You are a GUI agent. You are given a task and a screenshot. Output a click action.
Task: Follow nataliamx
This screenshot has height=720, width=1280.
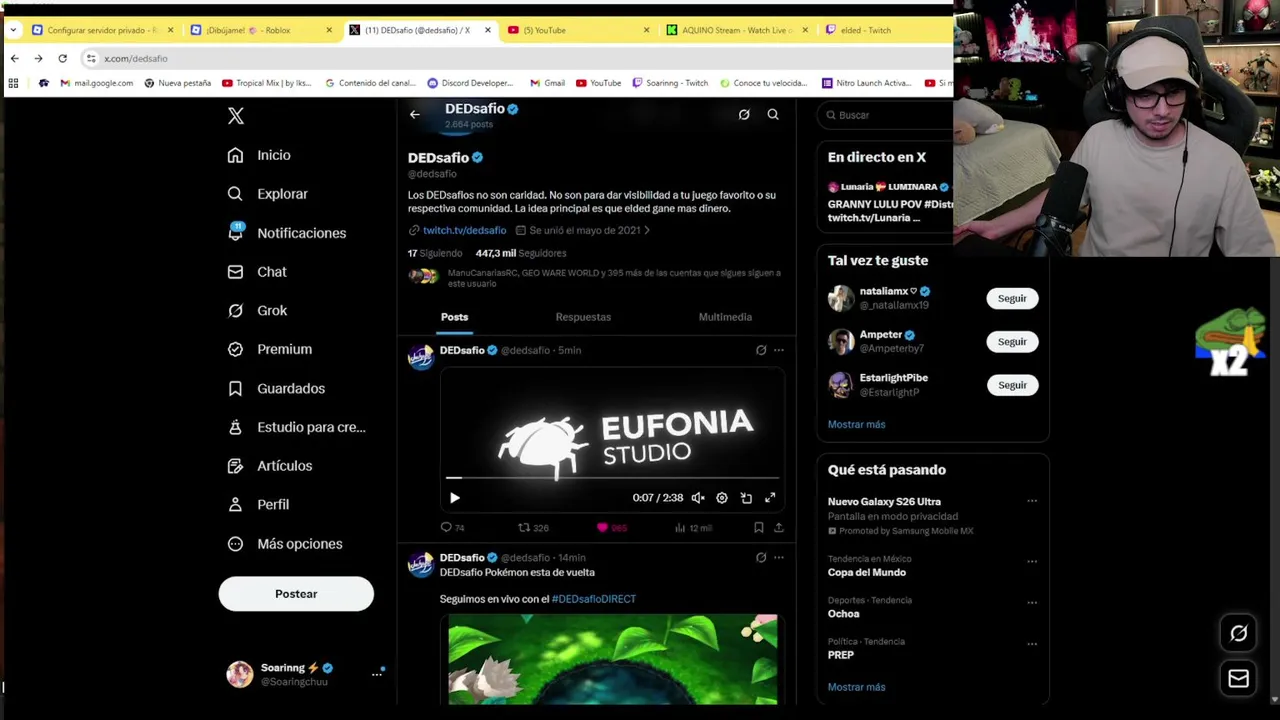[x=1012, y=298]
